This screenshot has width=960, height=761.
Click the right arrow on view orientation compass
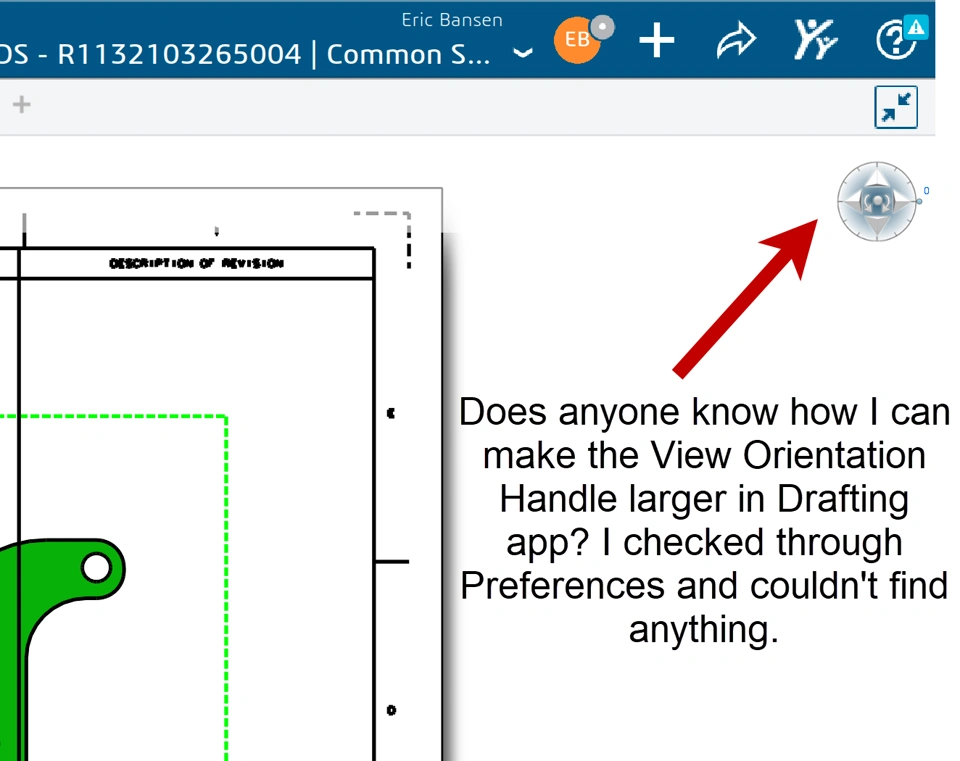900,201
